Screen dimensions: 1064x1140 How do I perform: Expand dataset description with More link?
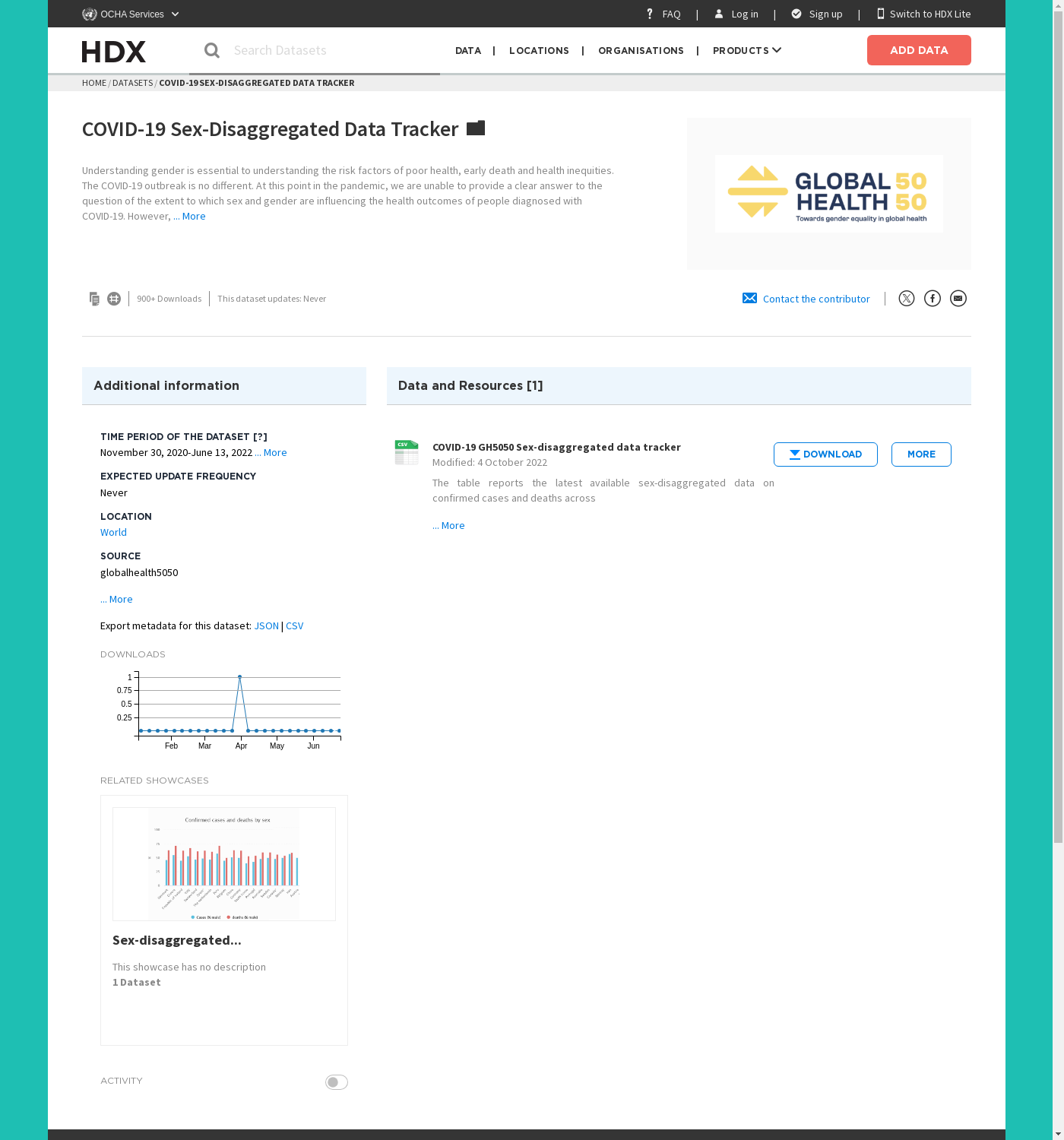coord(190,217)
